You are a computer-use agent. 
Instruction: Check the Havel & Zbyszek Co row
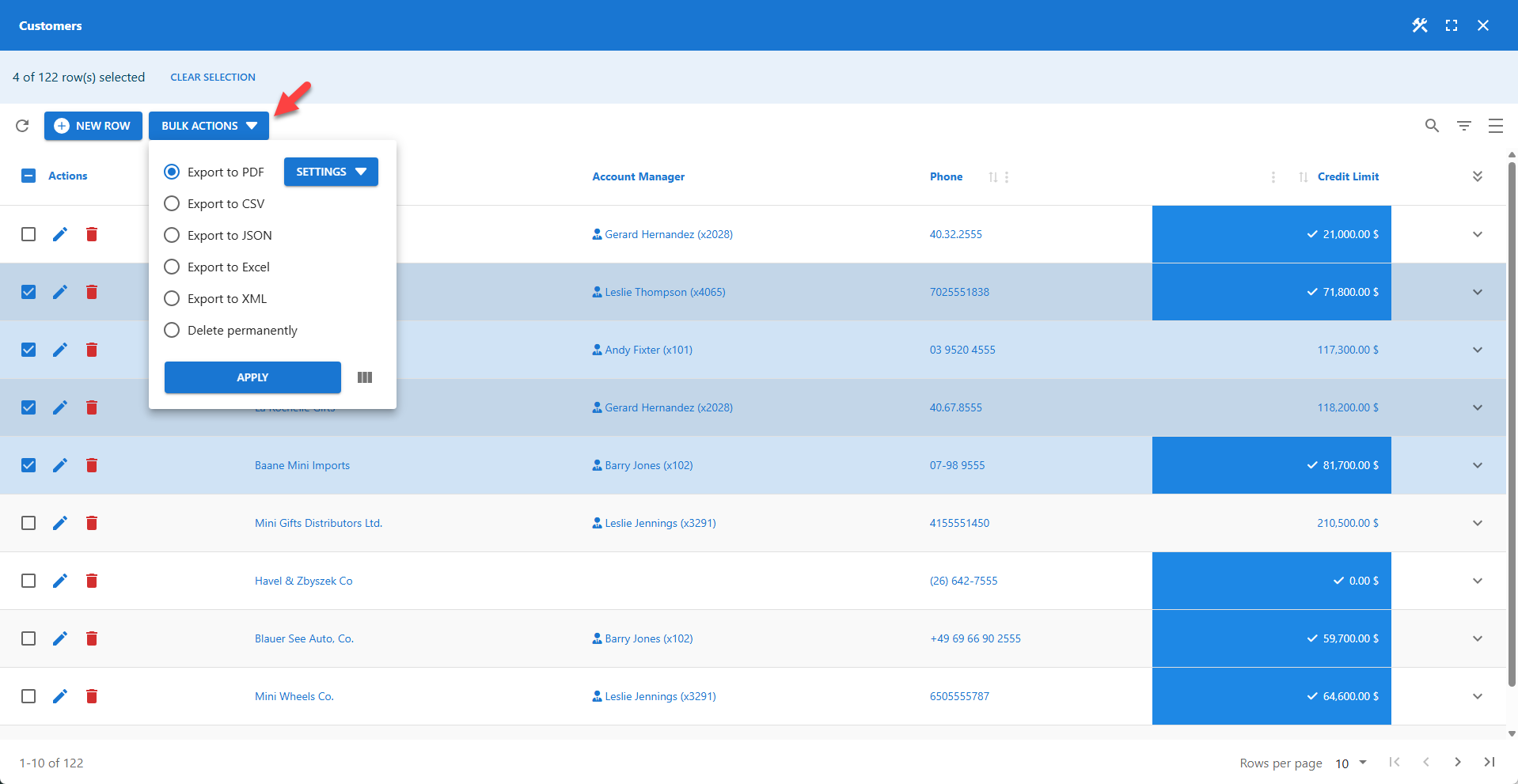(x=28, y=581)
